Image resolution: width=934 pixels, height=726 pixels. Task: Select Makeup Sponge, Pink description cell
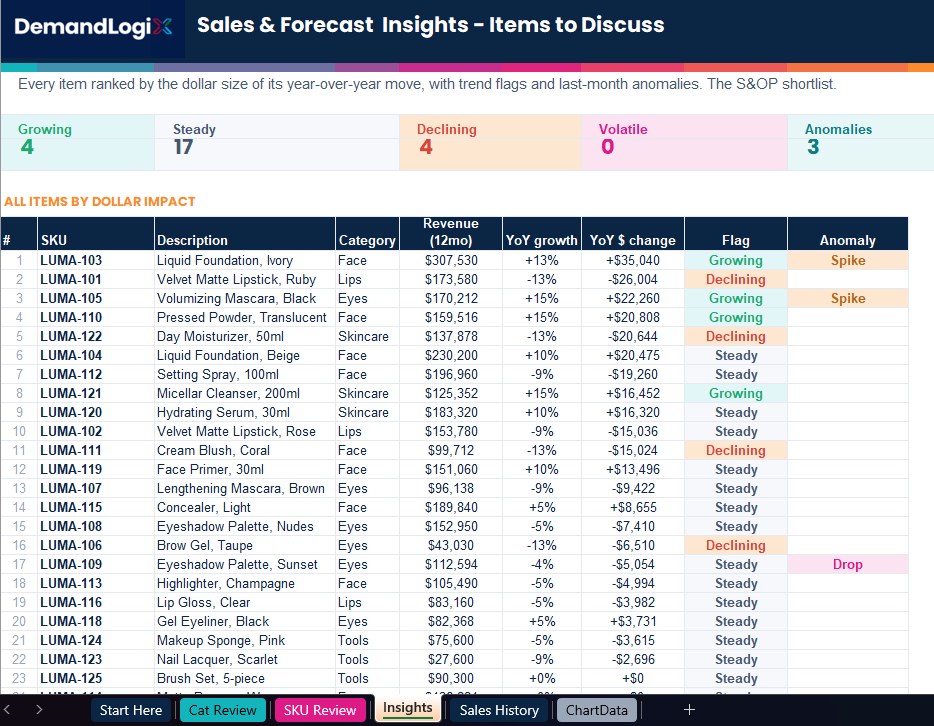click(244, 640)
